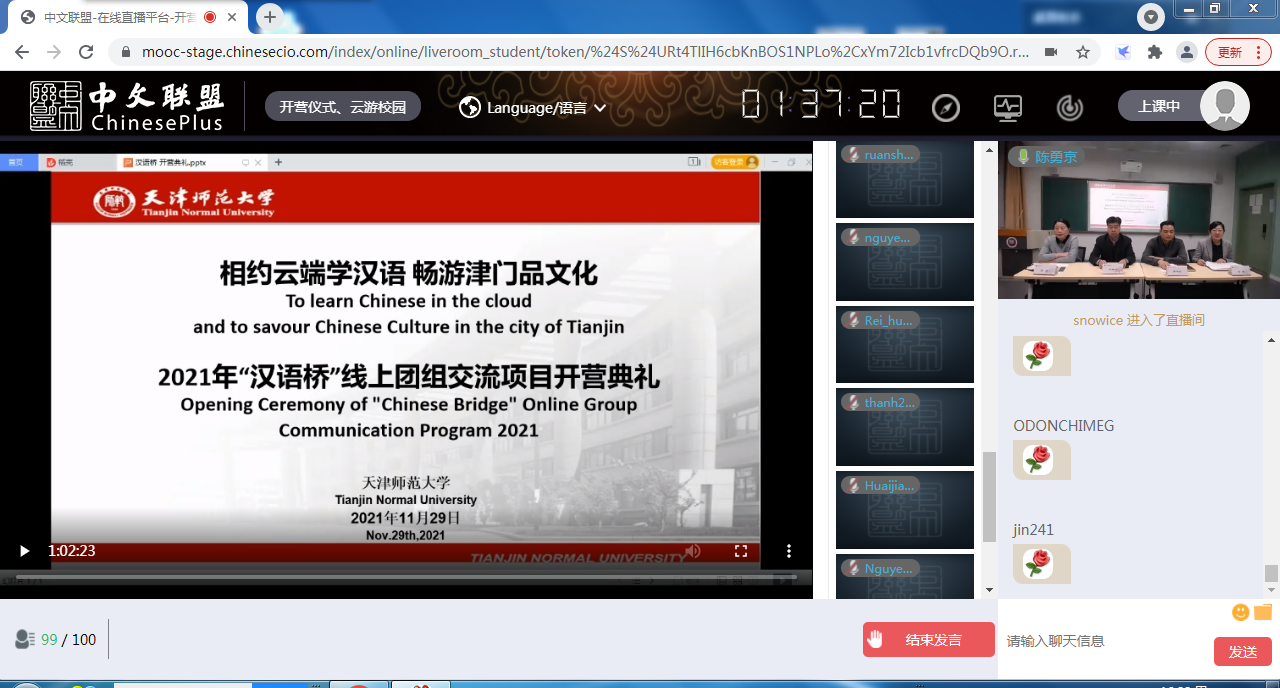1280x688 pixels.
Task: Click the 结束发言 end speaking button
Action: [x=928, y=640]
